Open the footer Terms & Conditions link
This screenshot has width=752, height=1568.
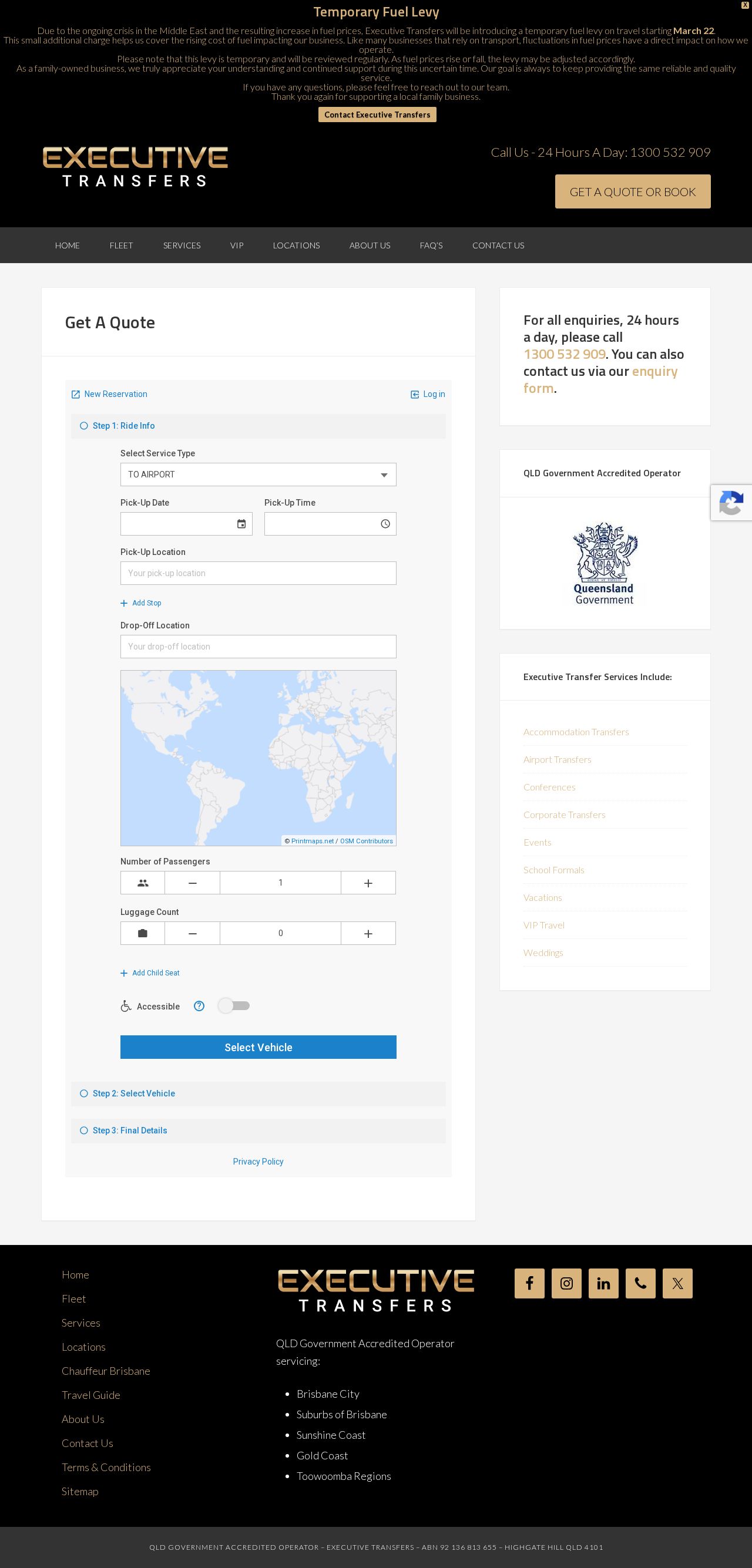click(x=106, y=1467)
